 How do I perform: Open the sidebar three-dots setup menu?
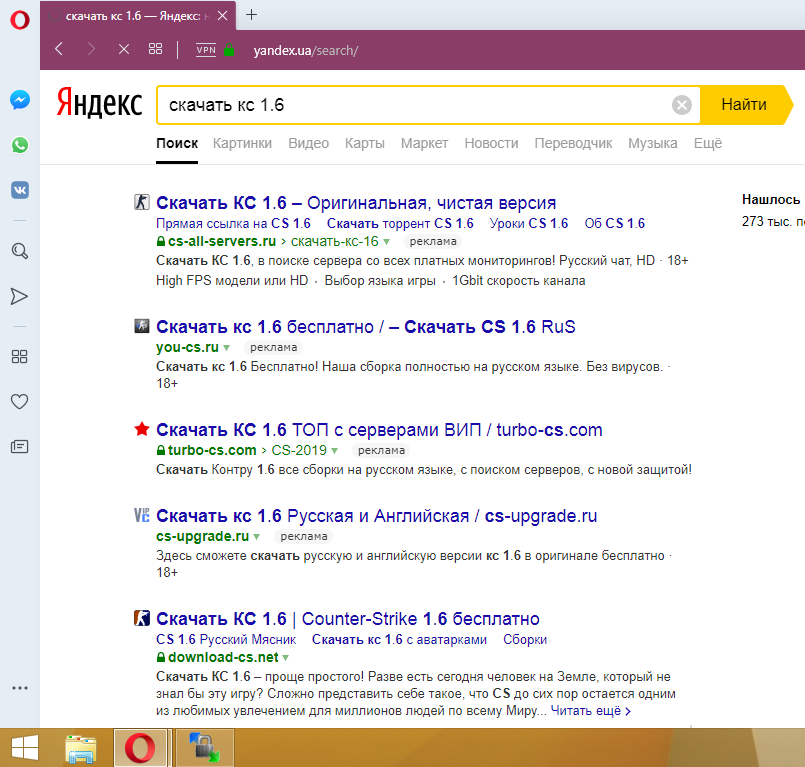(20, 688)
